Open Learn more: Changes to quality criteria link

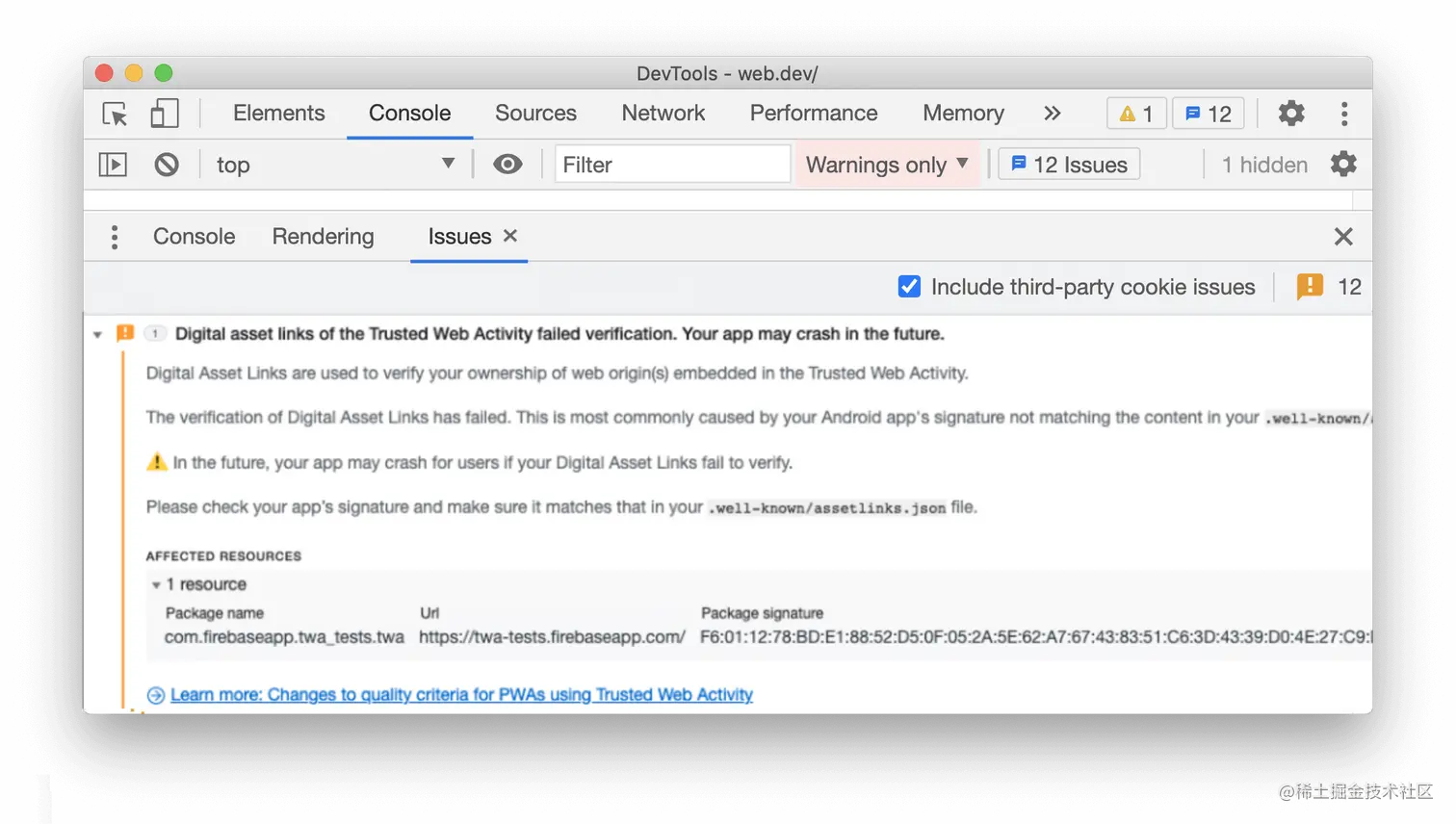click(461, 695)
